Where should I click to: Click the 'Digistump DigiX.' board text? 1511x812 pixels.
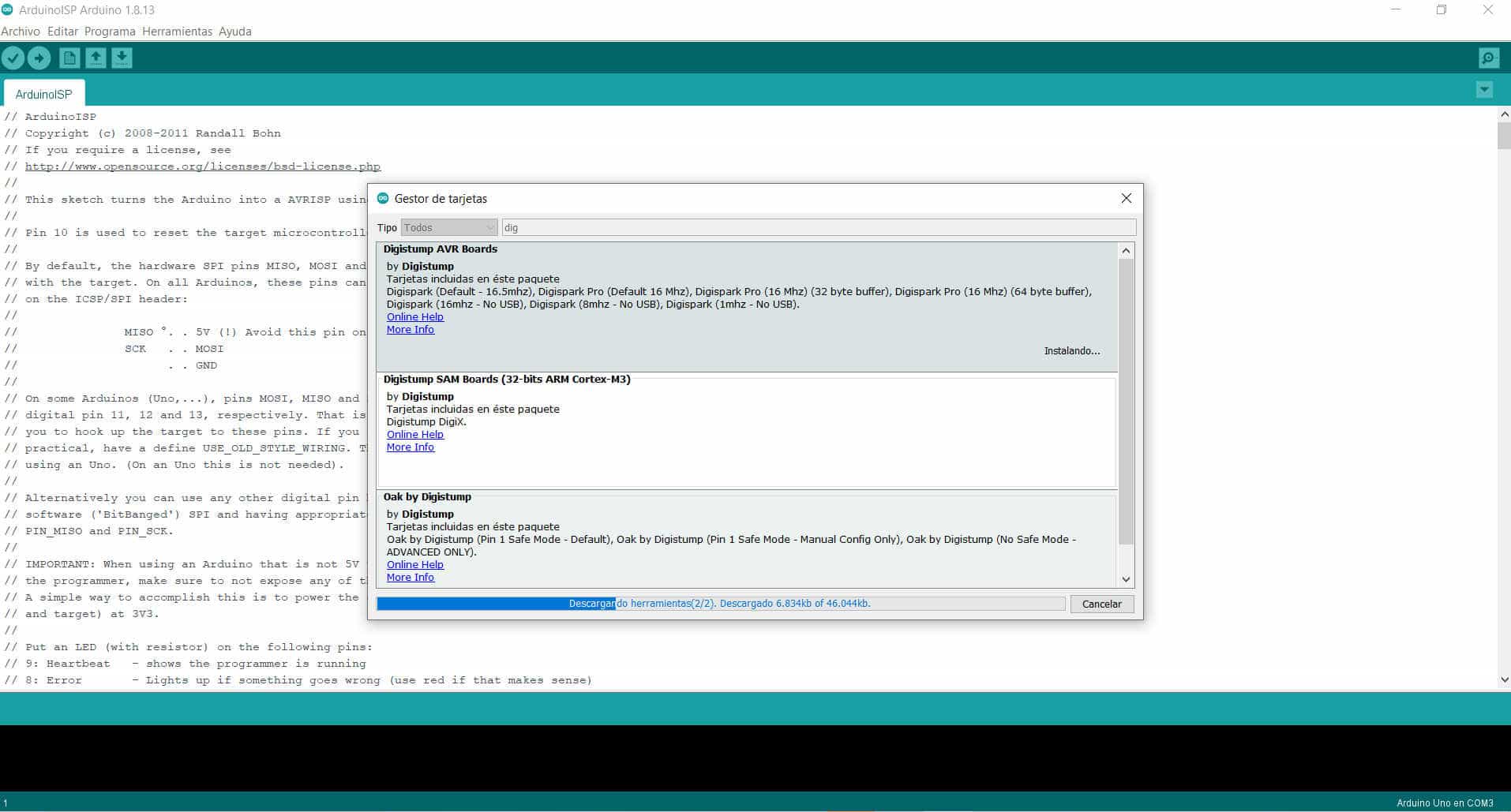pyautogui.click(x=426, y=421)
